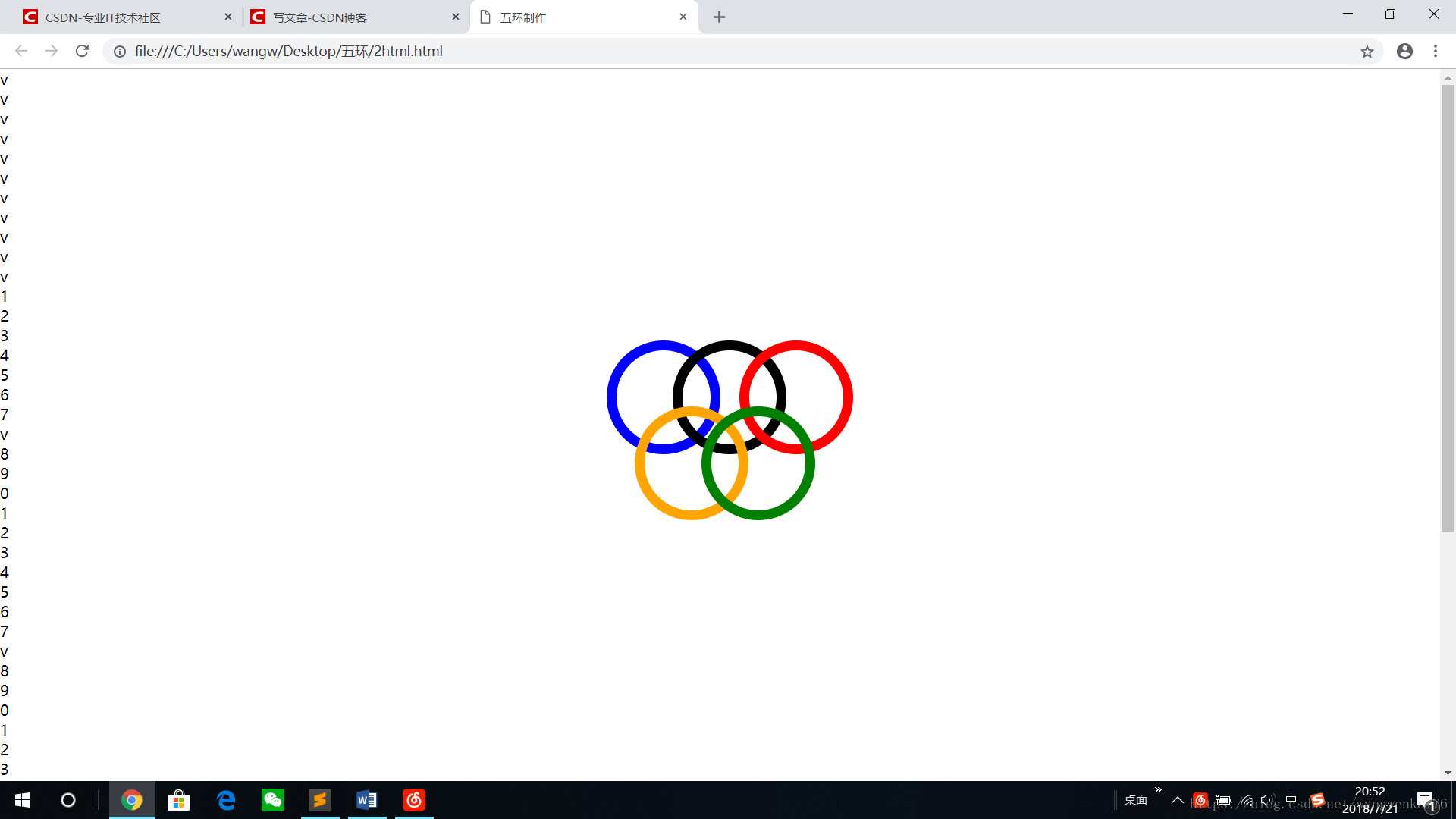Show hidden system tray icons
This screenshot has width=1456, height=819.
(1178, 800)
